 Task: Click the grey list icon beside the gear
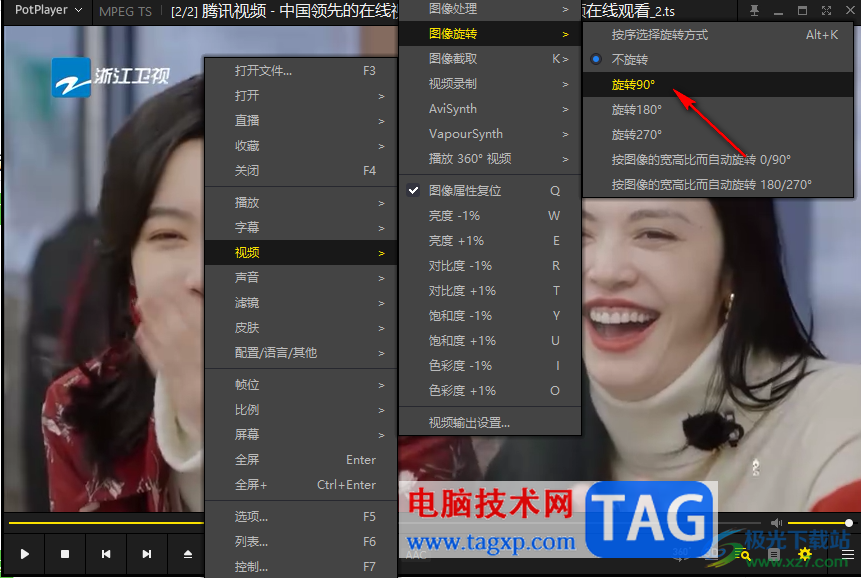pyautogui.click(x=774, y=554)
